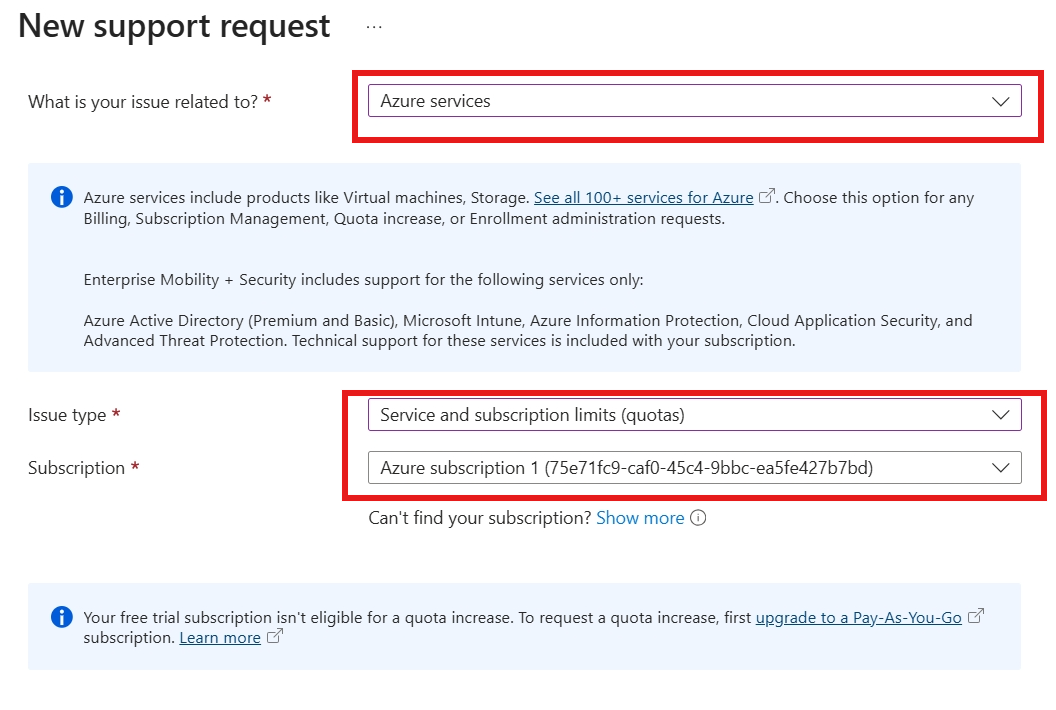Click the info circle next to Show more
The width and height of the screenshot is (1056, 710).
698,518
